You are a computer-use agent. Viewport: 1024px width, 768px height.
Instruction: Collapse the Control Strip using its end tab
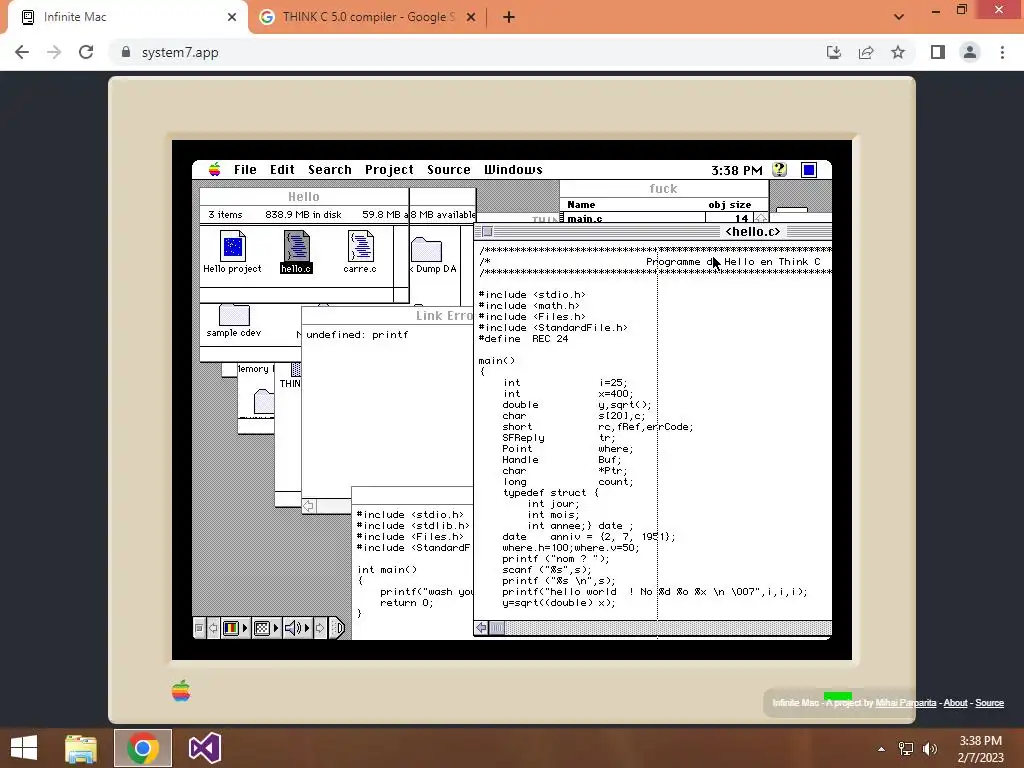(x=336, y=628)
